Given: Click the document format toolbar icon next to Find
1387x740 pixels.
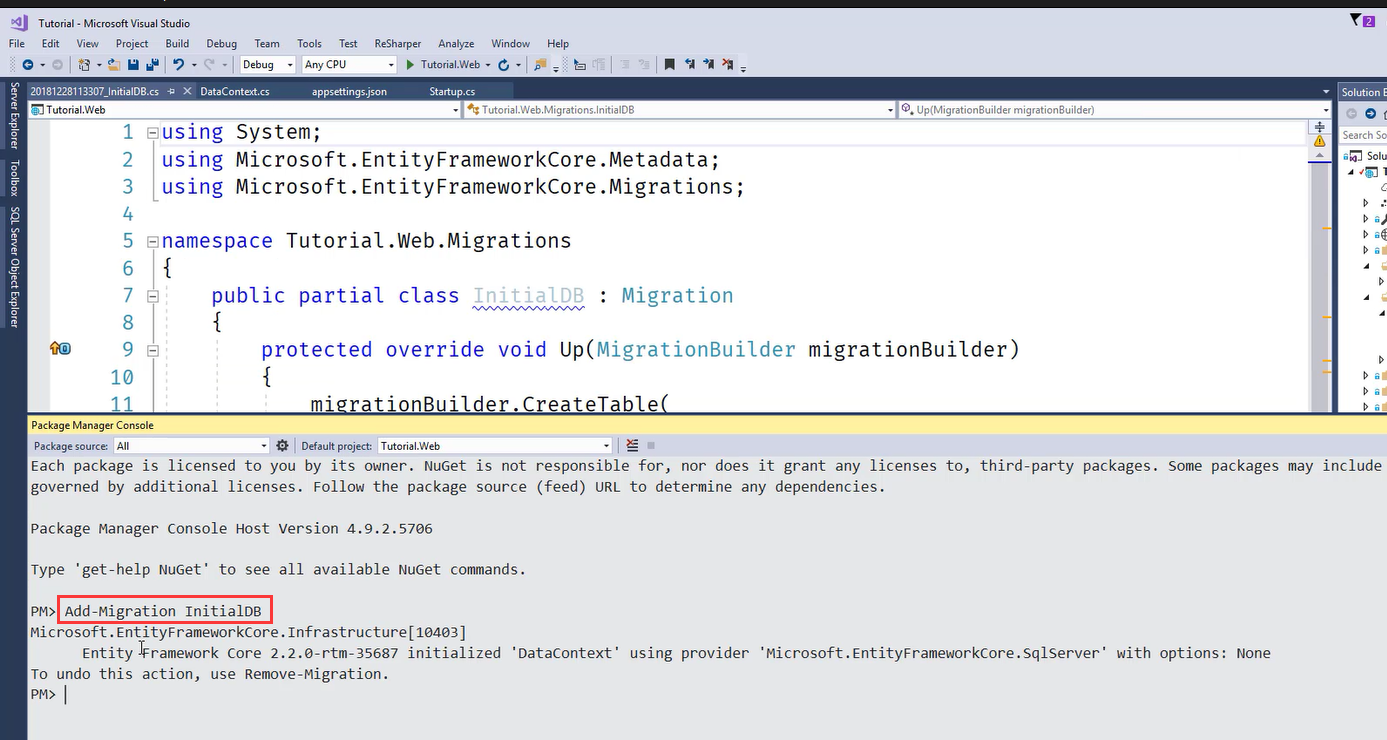Looking at the screenshot, I should point(579,64).
